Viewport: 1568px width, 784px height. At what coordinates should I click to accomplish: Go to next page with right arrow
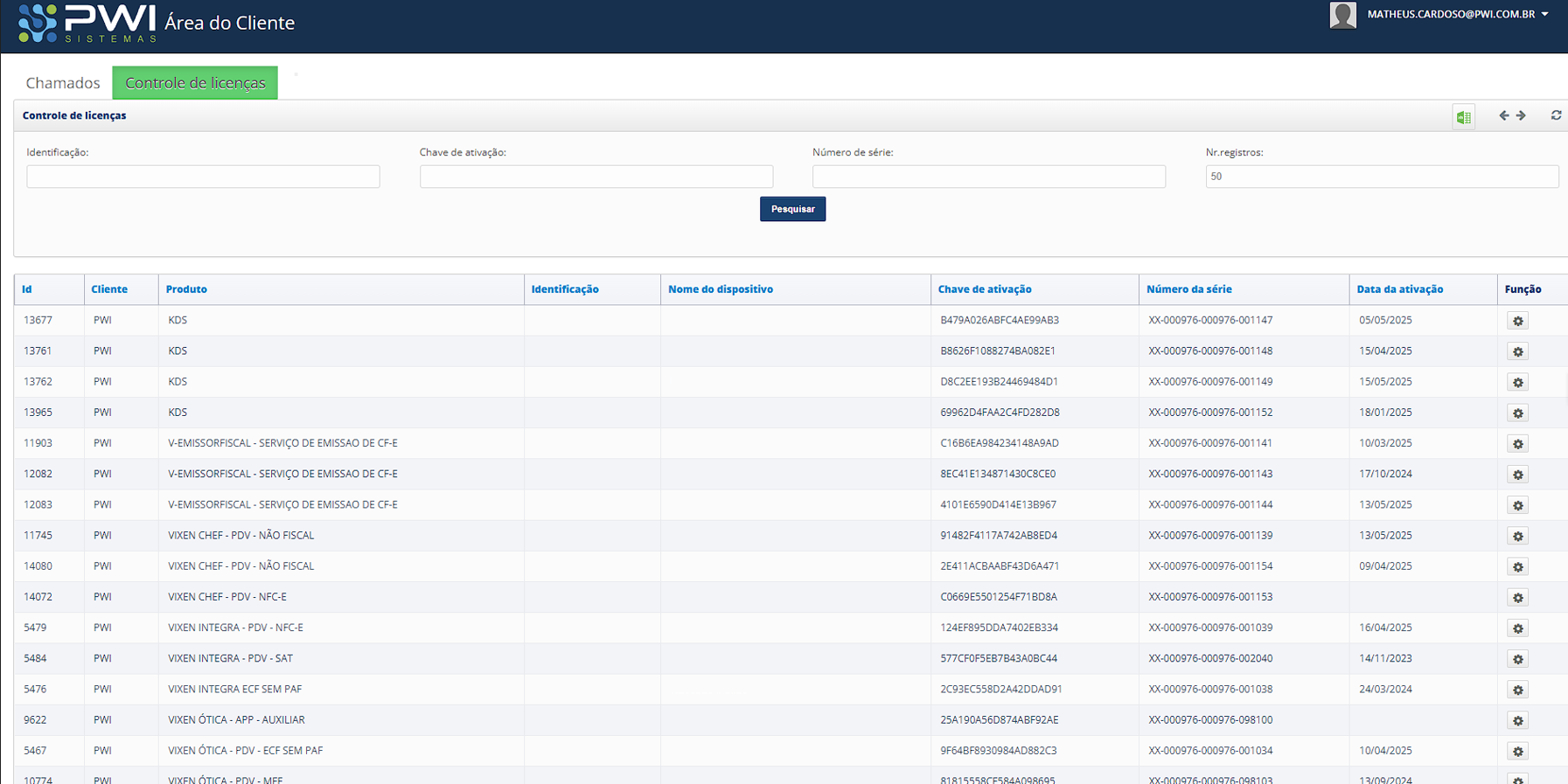click(1522, 115)
